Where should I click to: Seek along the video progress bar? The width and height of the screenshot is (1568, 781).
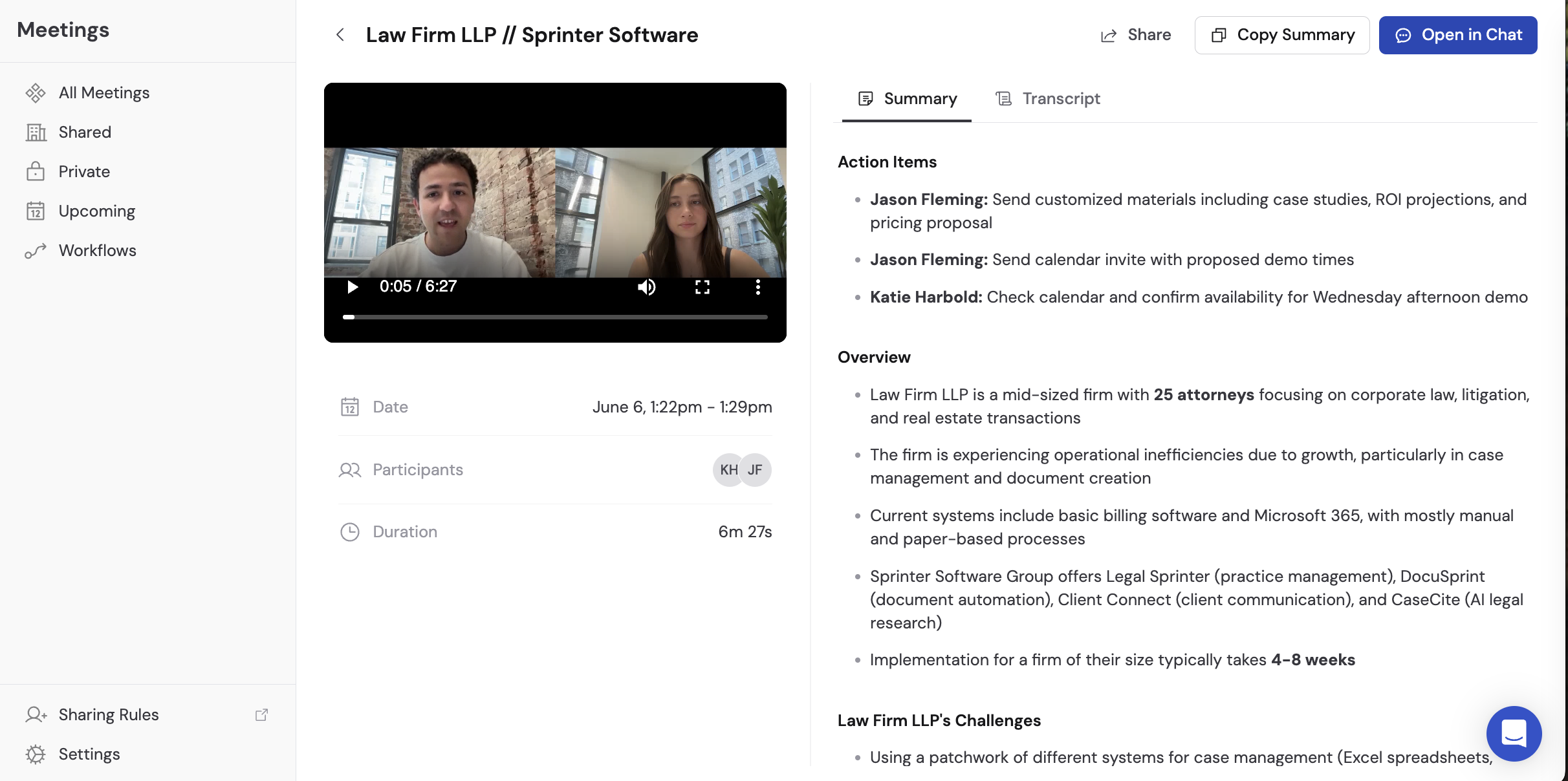pos(556,317)
